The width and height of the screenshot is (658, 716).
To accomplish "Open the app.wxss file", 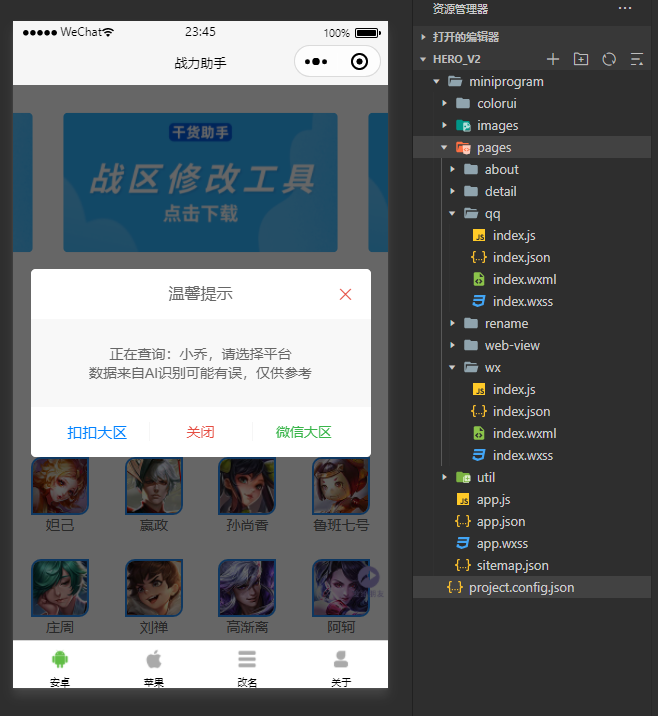I will tap(532, 543).
